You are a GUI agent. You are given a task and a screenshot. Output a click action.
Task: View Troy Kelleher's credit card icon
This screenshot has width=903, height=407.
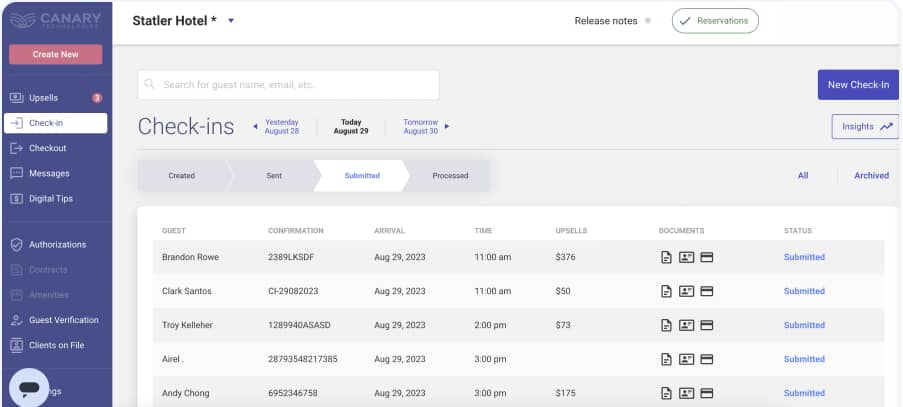(706, 326)
